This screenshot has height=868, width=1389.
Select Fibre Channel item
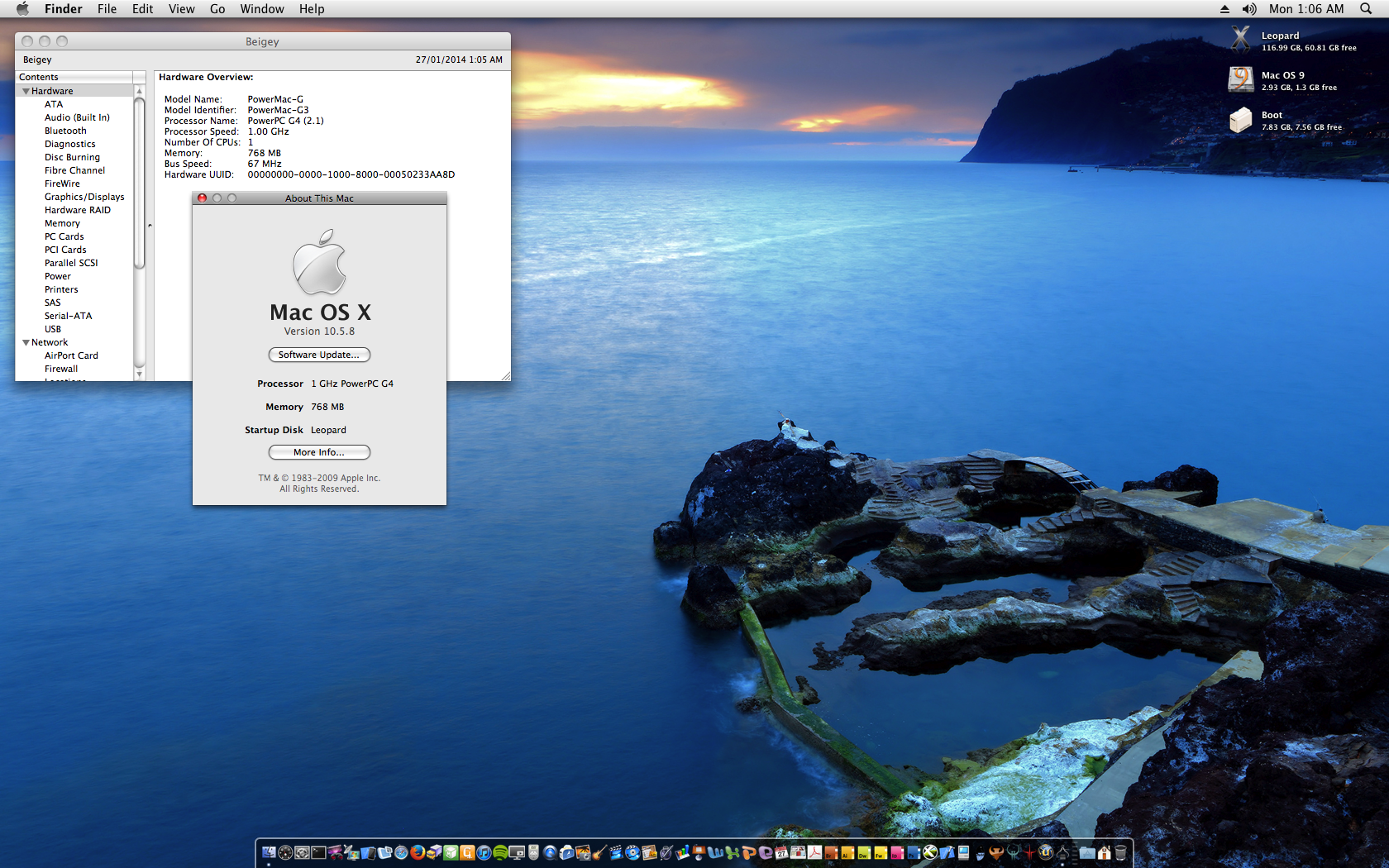74,170
